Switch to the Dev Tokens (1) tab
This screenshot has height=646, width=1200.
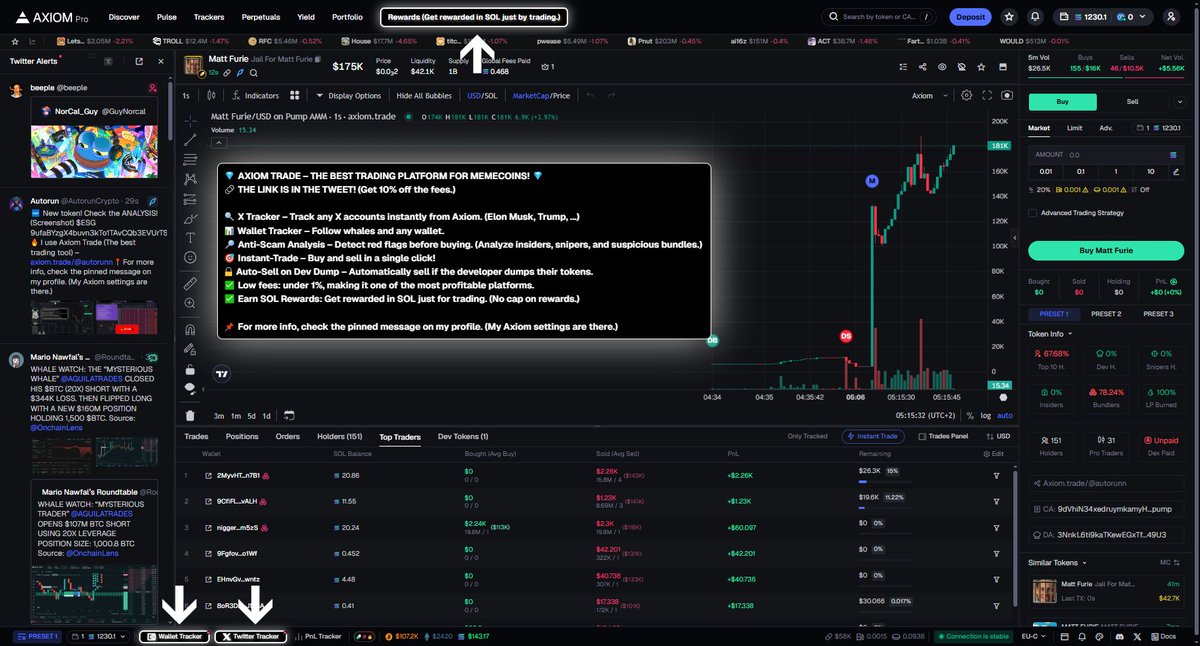coord(463,436)
